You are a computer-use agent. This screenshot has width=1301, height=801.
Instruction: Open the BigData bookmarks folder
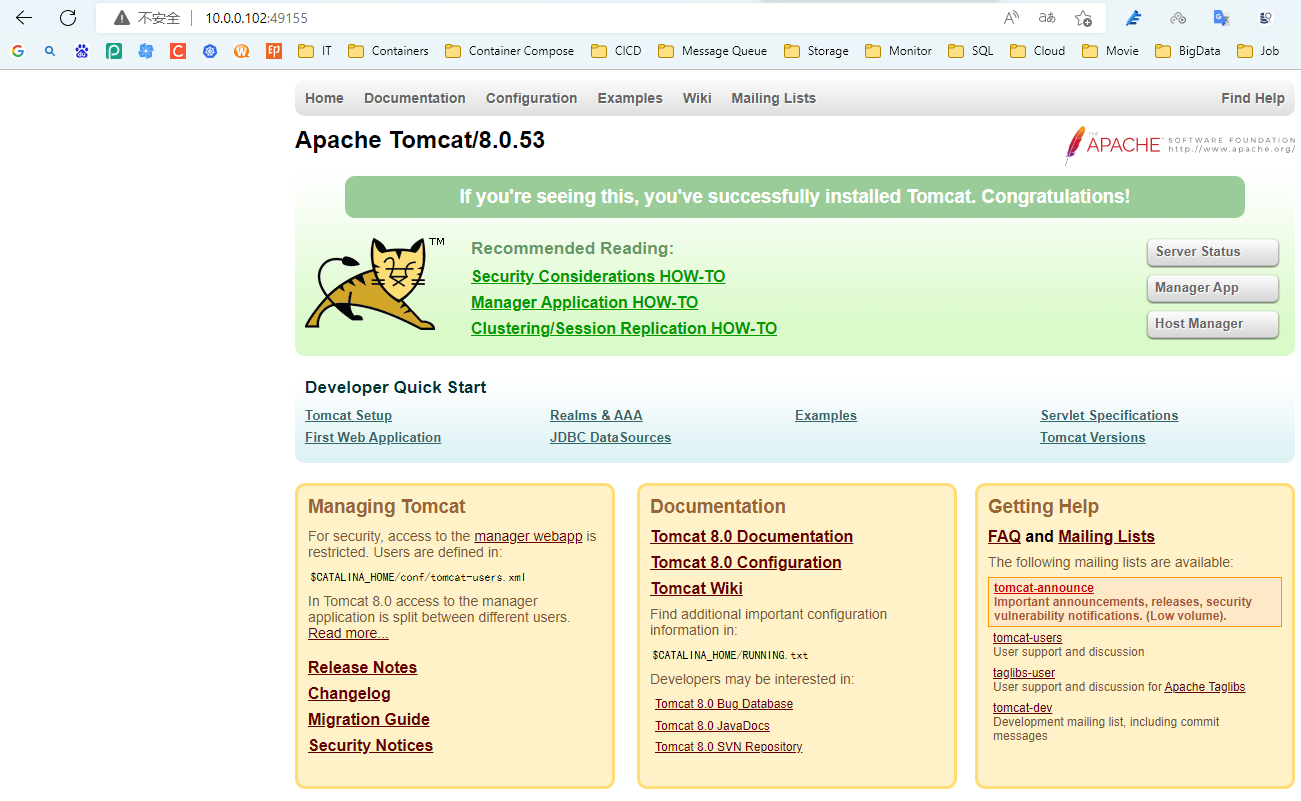pos(1188,51)
